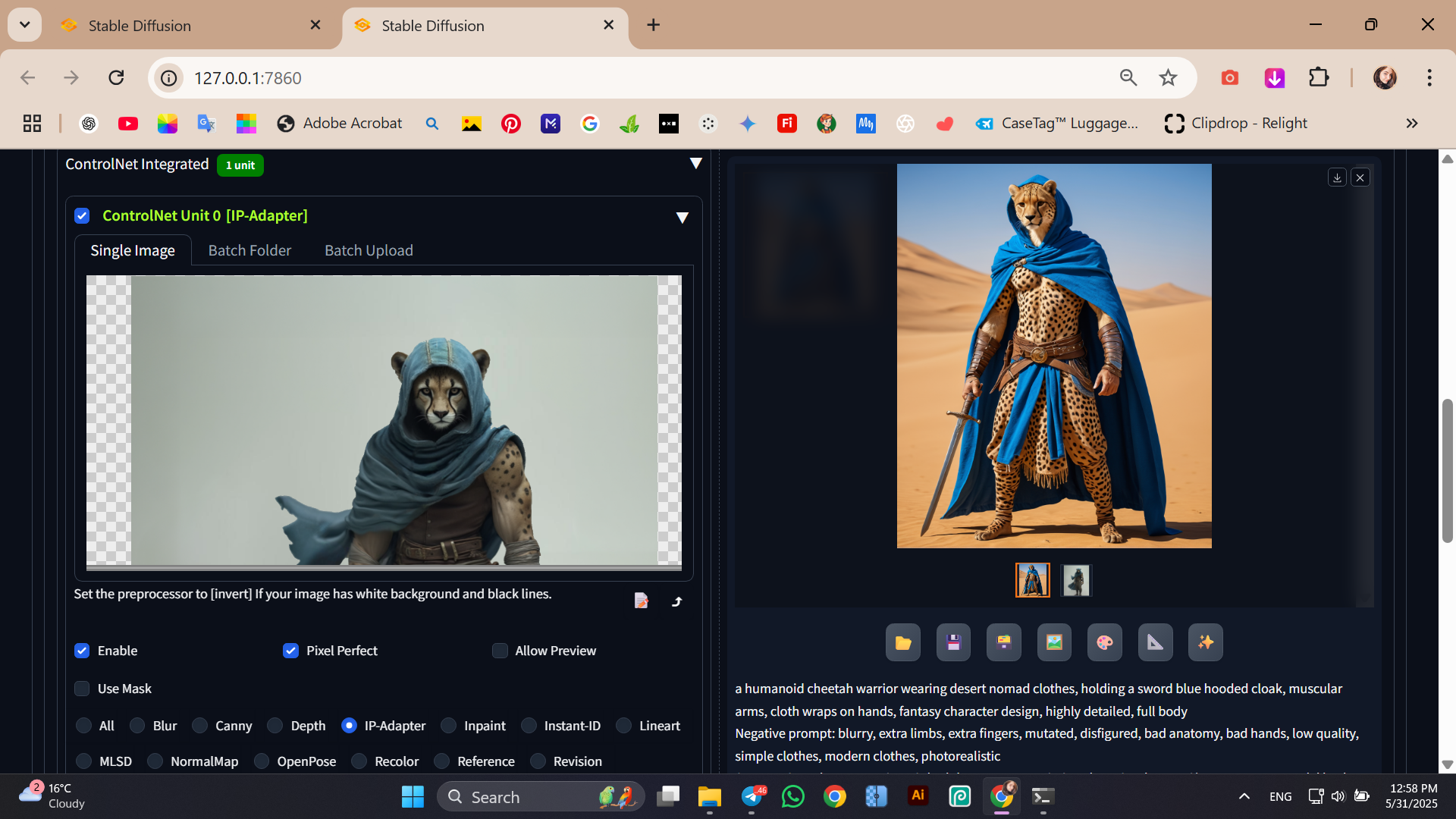The width and height of the screenshot is (1456, 819).
Task: Click the sparkle upscale icon
Action: point(1205,643)
